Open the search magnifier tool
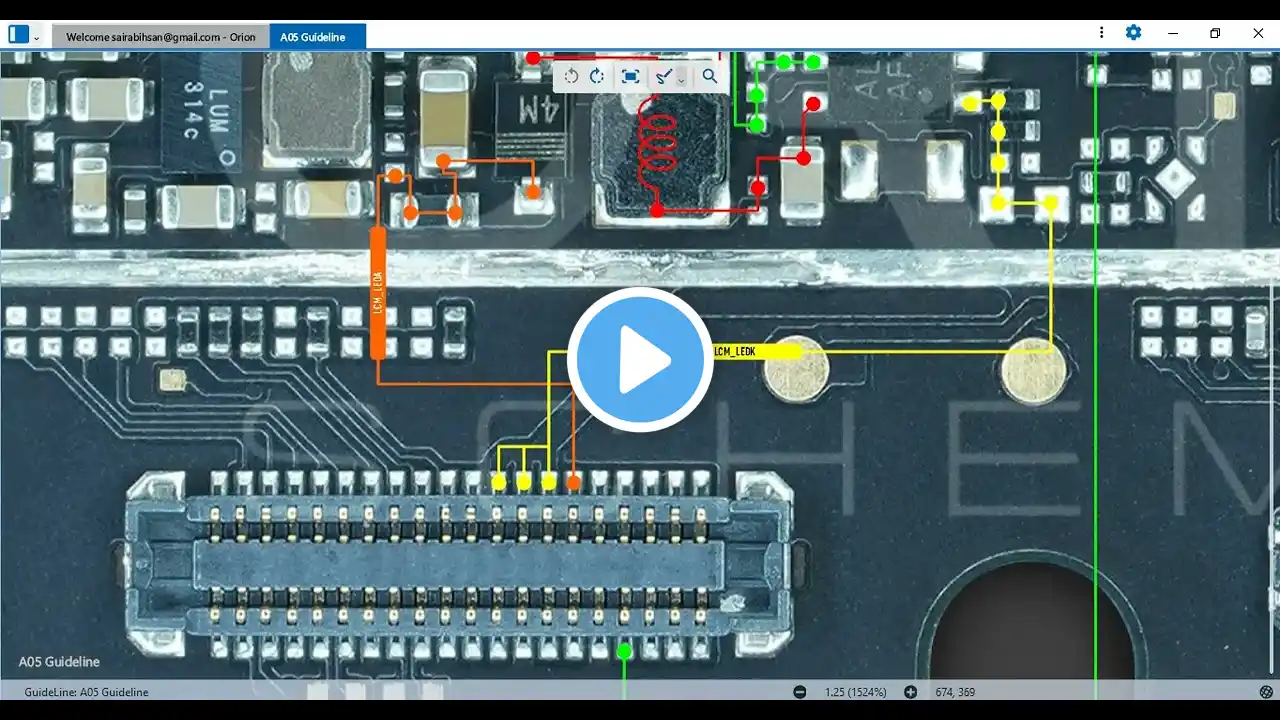 710,76
